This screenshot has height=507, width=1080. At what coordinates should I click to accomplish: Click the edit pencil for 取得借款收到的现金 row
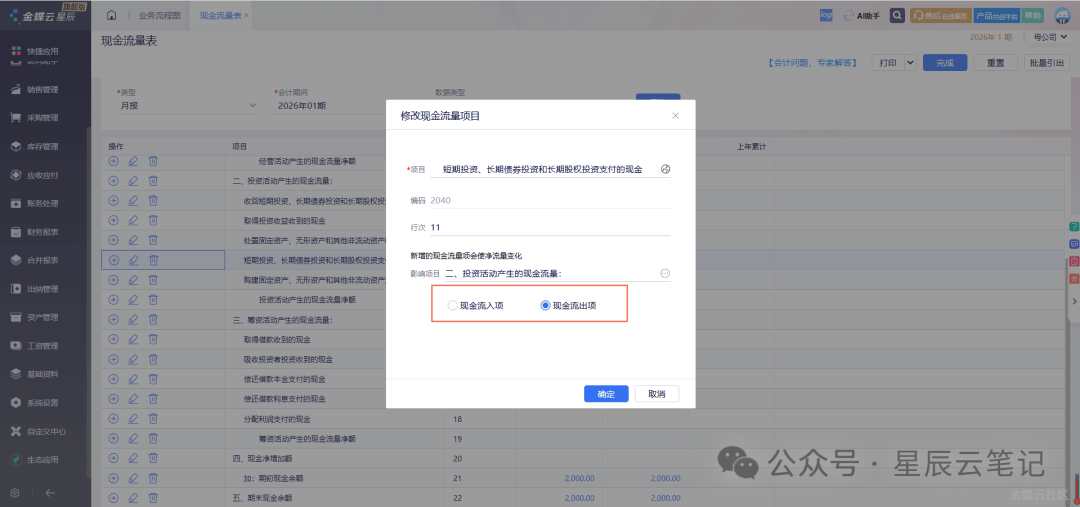pos(133,339)
